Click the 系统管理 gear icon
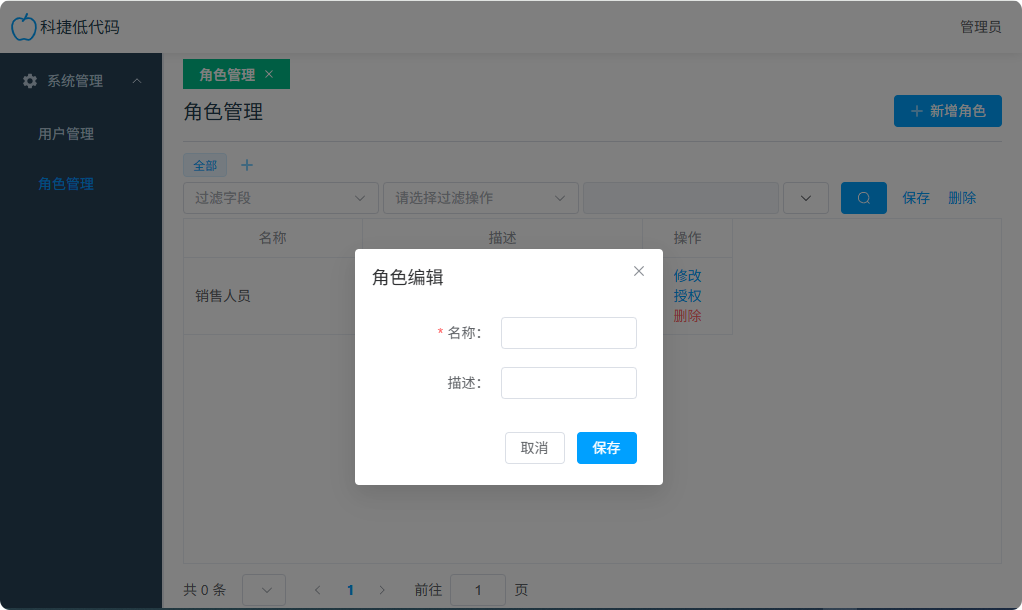The image size is (1022, 610). pyautogui.click(x=30, y=81)
